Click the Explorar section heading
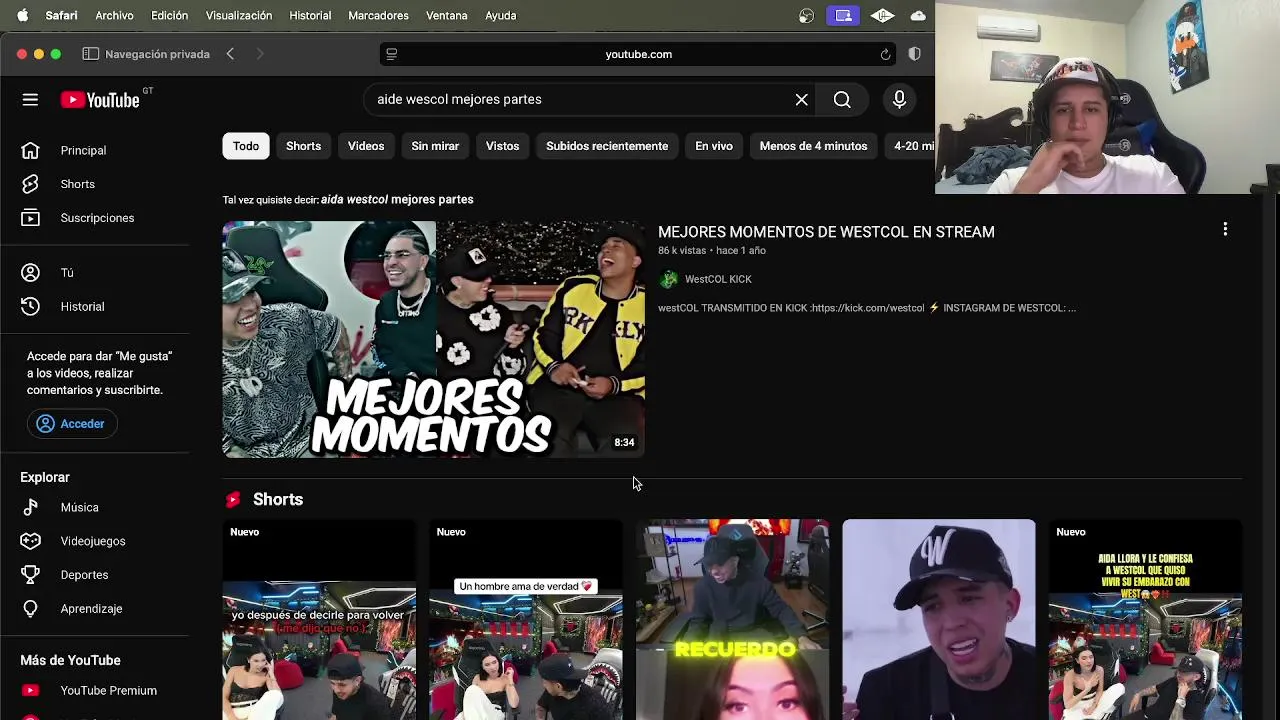This screenshot has width=1280, height=720. [x=45, y=477]
